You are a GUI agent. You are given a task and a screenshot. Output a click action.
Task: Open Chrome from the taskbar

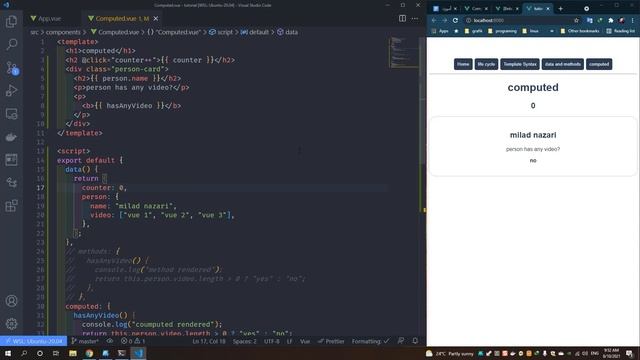(89, 353)
